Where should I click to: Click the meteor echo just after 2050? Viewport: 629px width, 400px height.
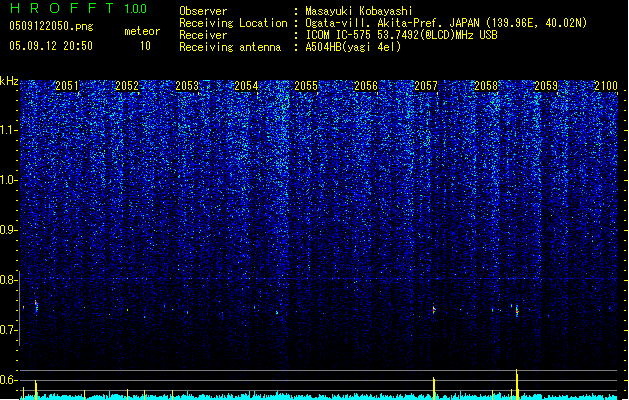tap(36, 306)
